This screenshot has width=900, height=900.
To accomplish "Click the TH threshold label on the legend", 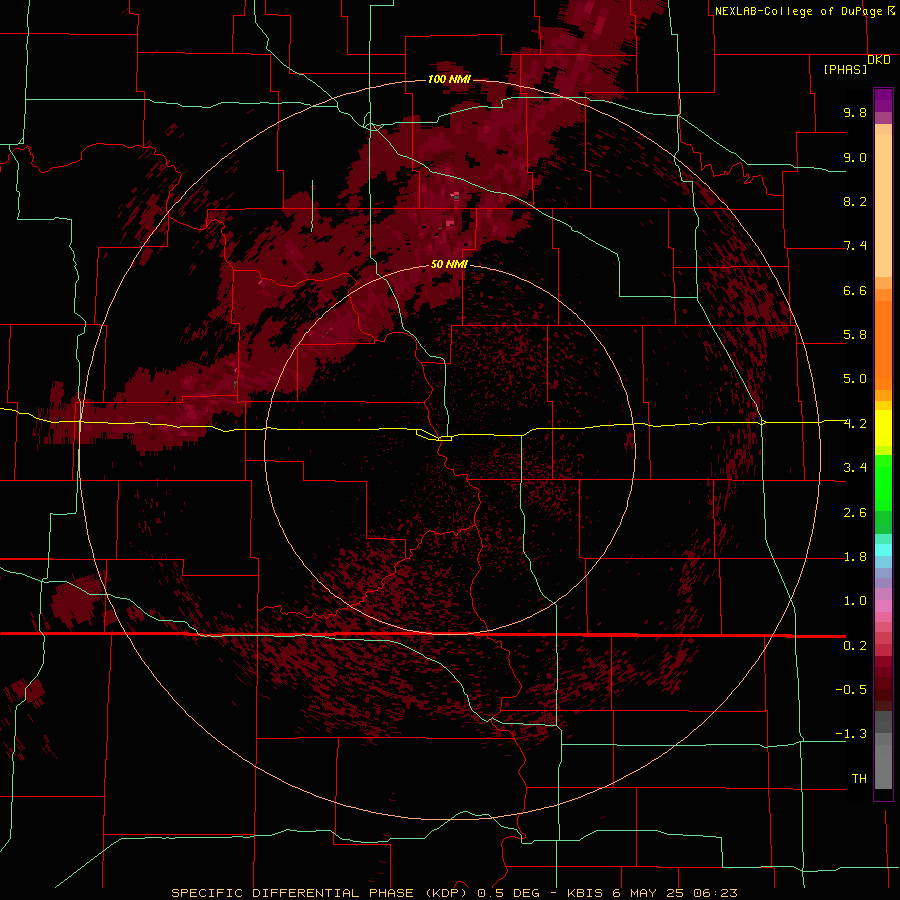I will click(x=859, y=779).
